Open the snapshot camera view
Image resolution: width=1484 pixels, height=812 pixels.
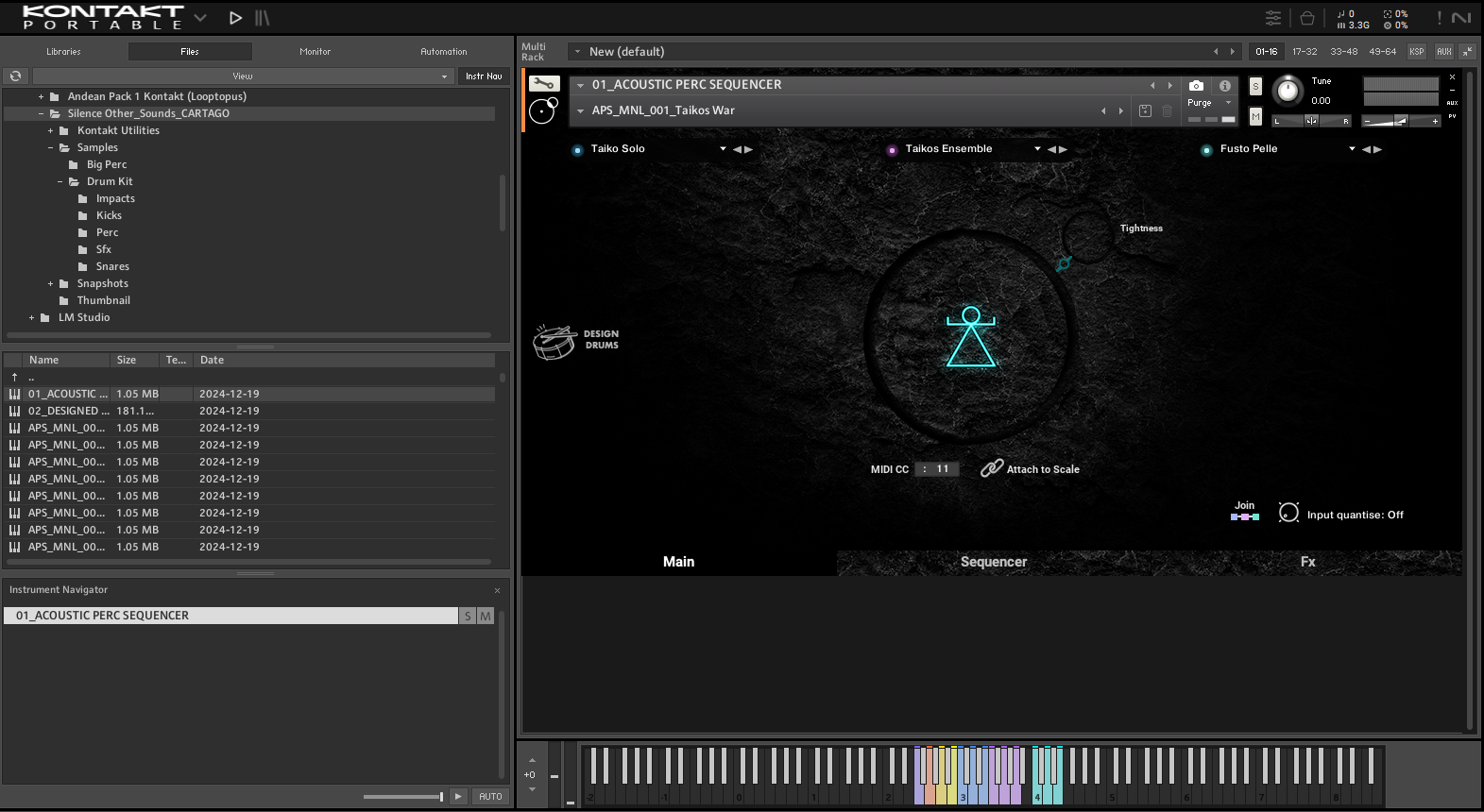tap(1196, 85)
